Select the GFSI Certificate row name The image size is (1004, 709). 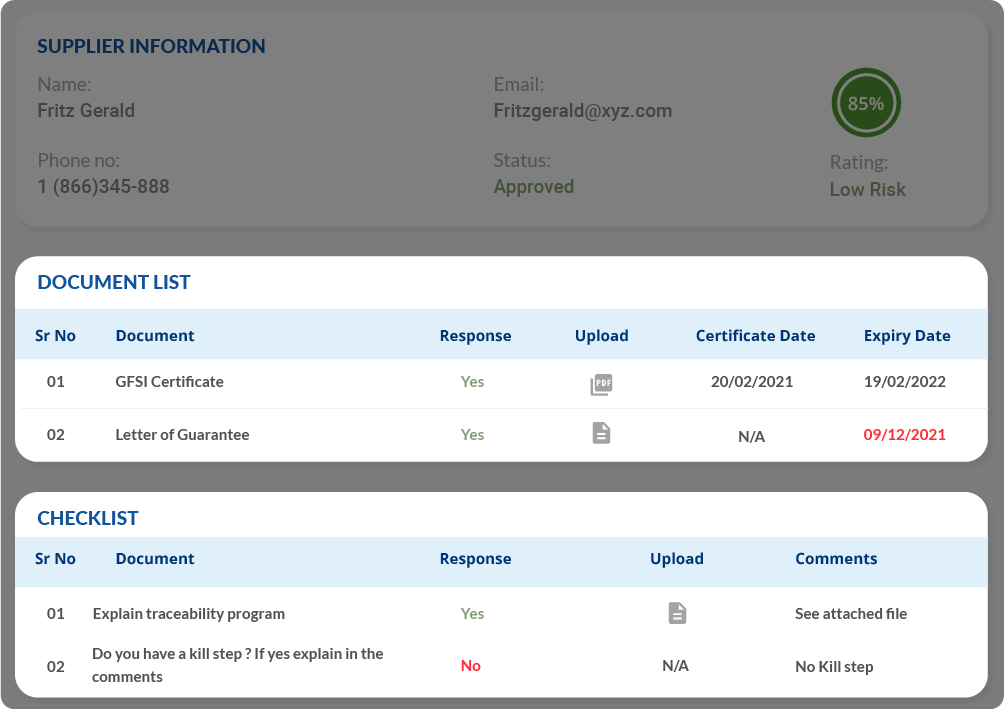coord(169,382)
